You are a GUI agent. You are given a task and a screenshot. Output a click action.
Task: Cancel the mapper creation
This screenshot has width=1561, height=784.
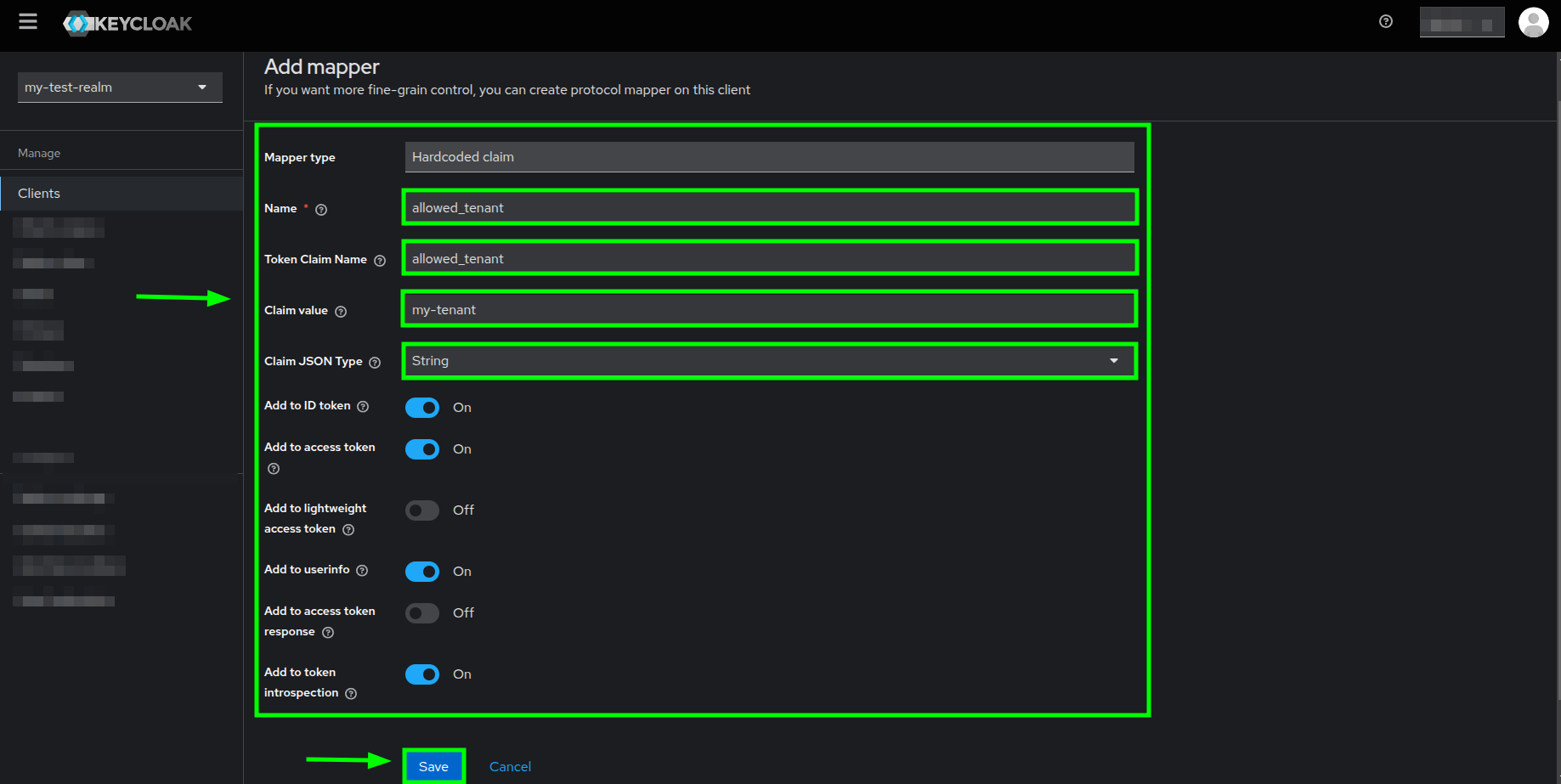click(510, 765)
